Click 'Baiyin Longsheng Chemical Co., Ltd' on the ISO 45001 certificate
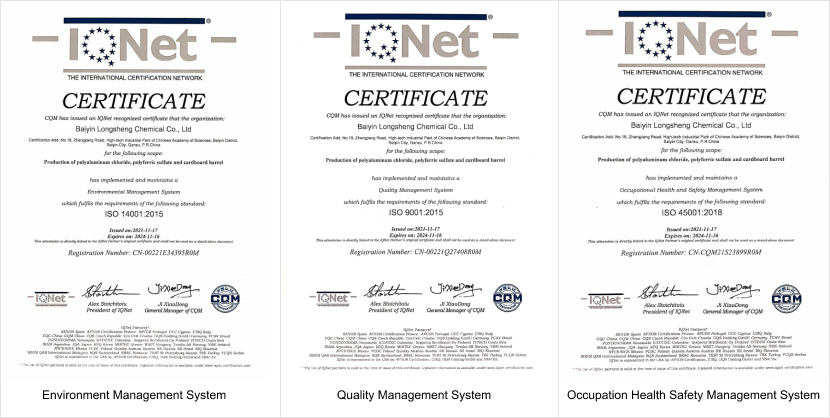Screen dimensions: 830x418 click(x=691, y=125)
